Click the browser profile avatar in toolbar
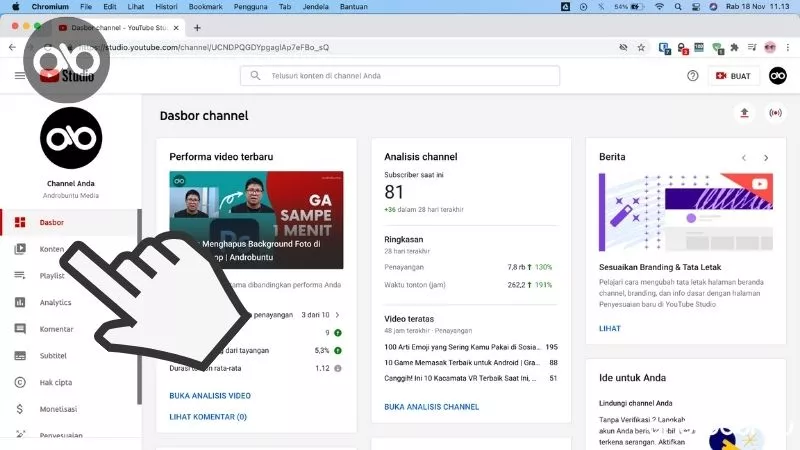 click(x=770, y=47)
